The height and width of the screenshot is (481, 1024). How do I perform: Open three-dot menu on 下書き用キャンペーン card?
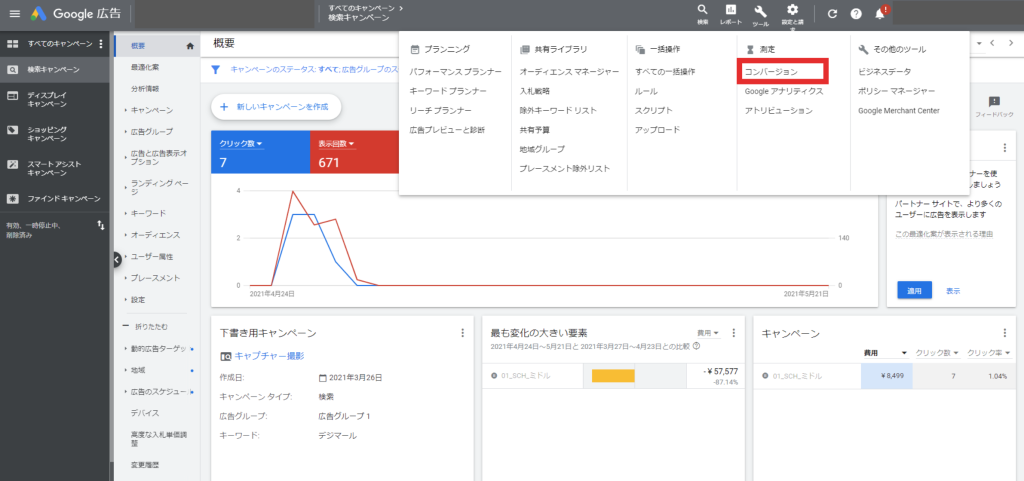462,333
